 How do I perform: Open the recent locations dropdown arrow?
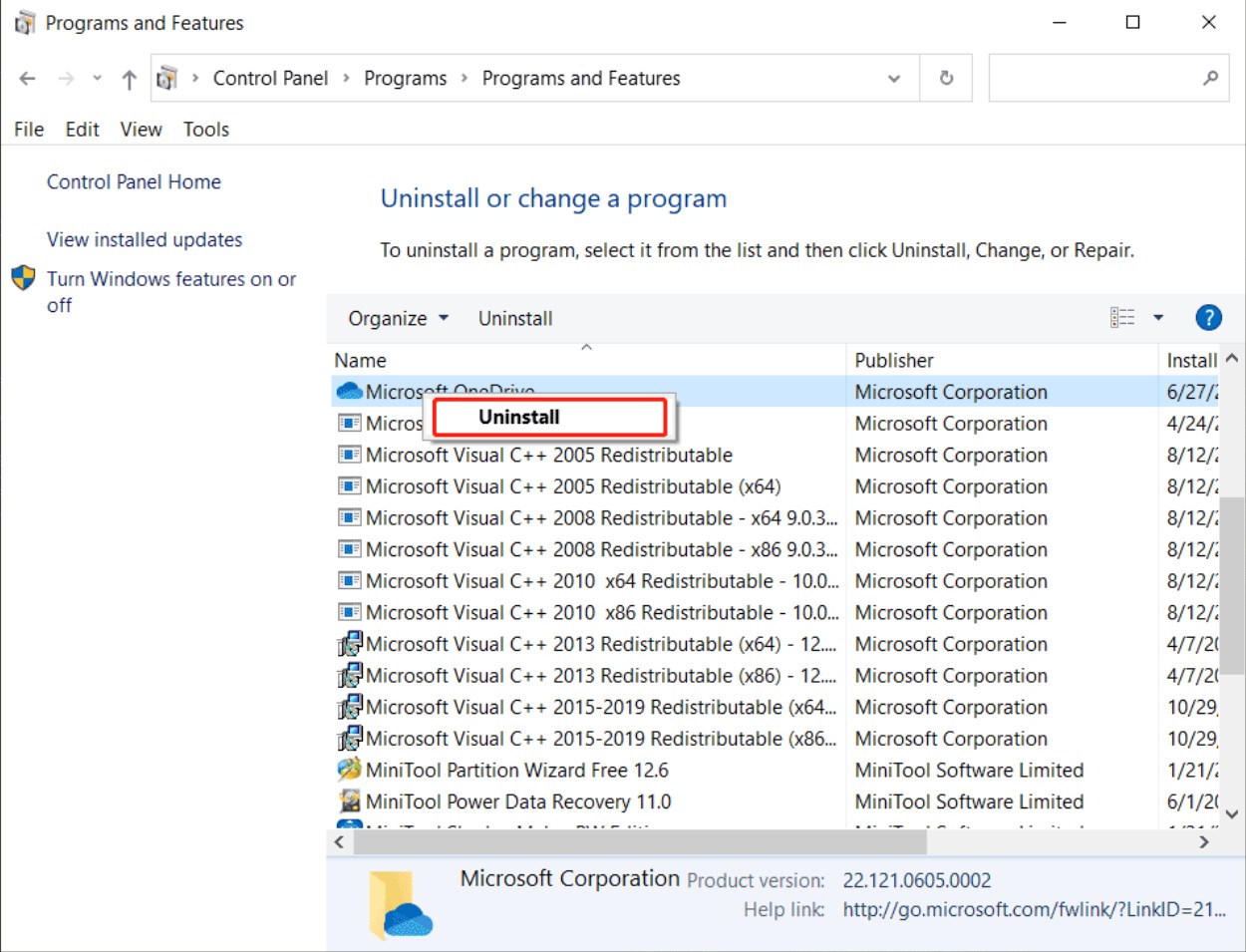coord(97,79)
